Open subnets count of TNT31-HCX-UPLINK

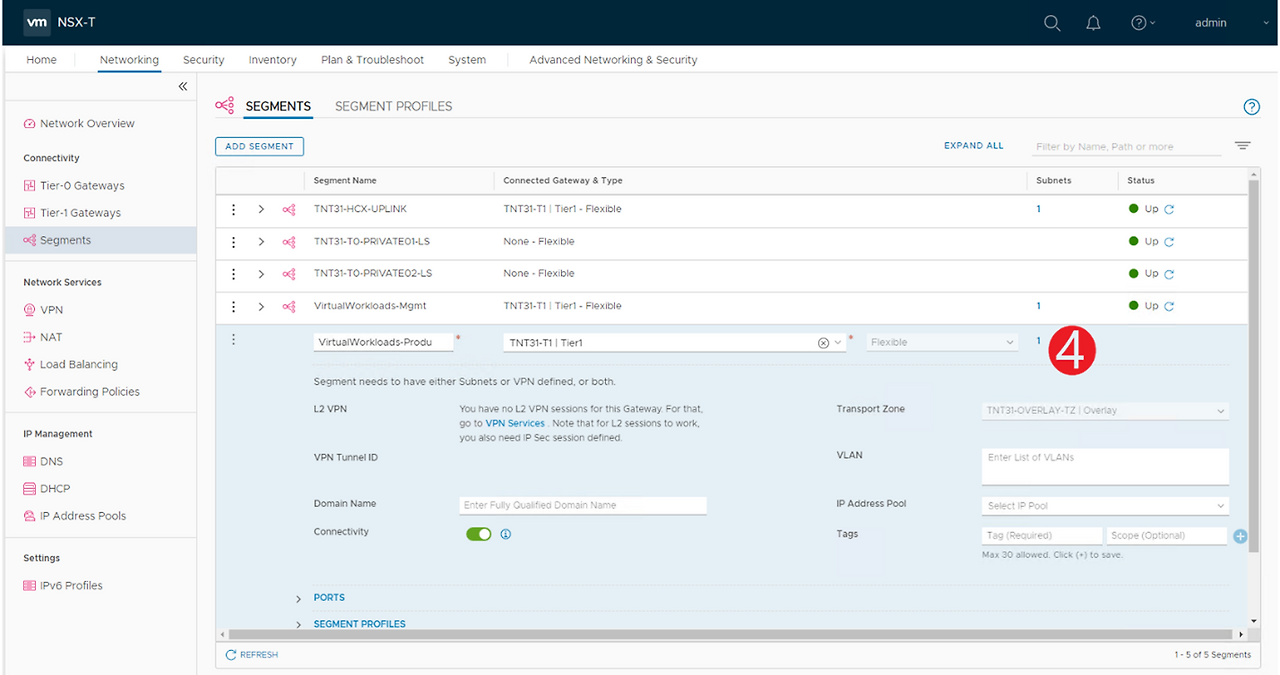[1038, 210]
